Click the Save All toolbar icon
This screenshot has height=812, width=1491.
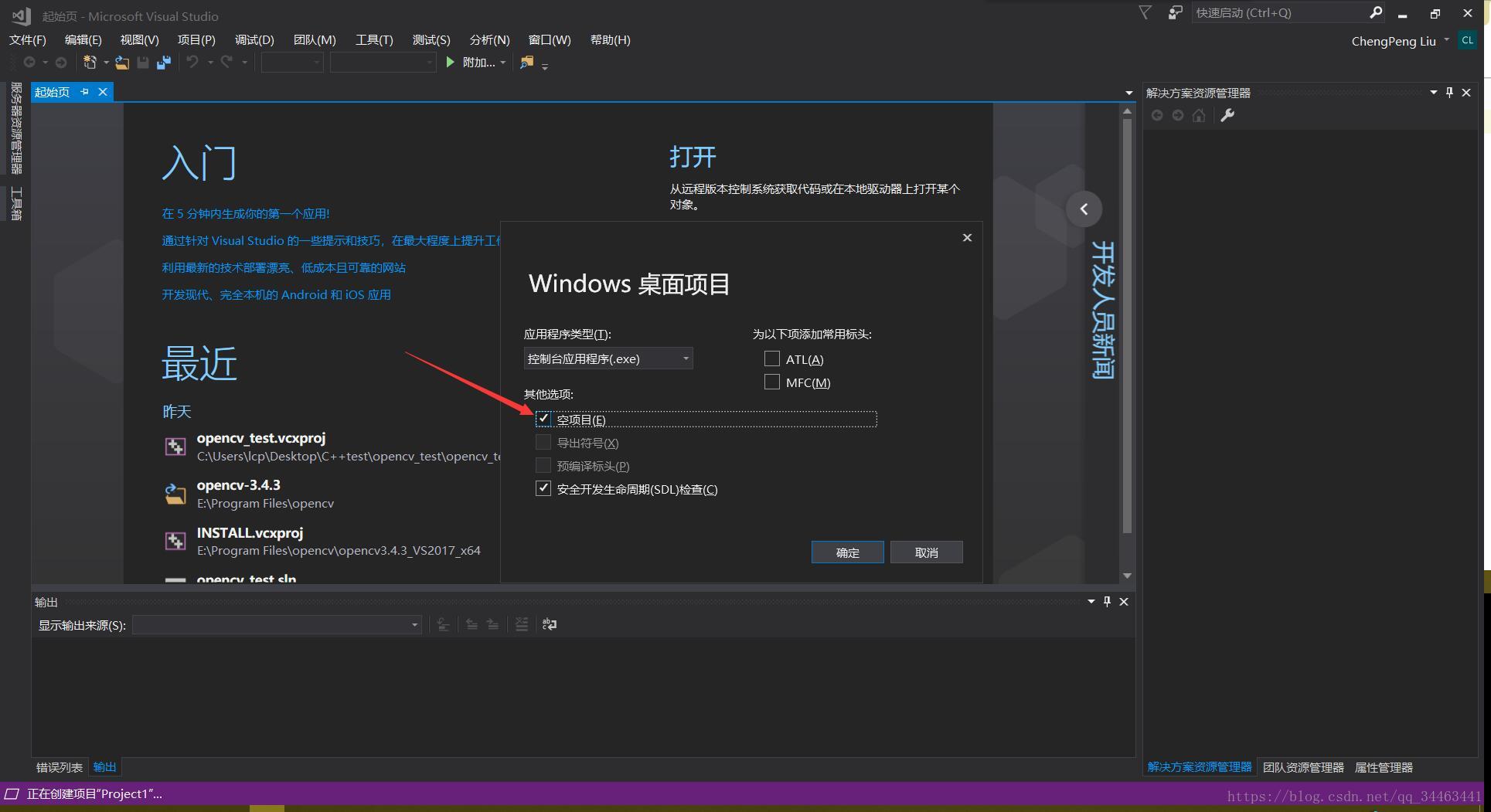coord(164,63)
